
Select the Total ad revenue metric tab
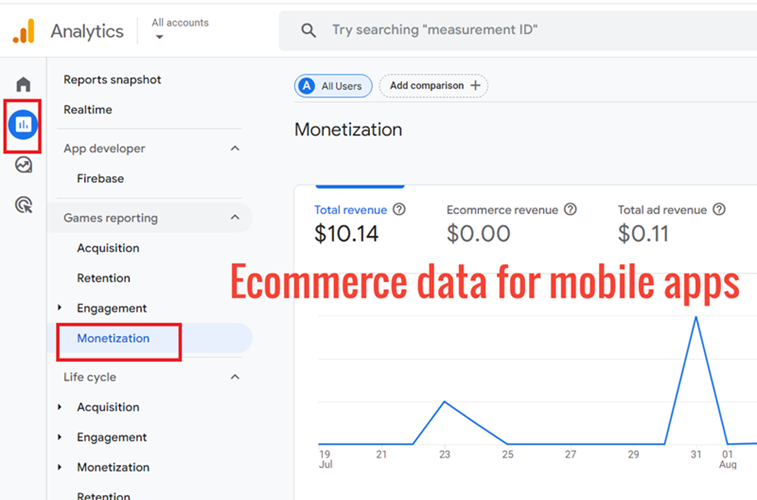pos(672,222)
